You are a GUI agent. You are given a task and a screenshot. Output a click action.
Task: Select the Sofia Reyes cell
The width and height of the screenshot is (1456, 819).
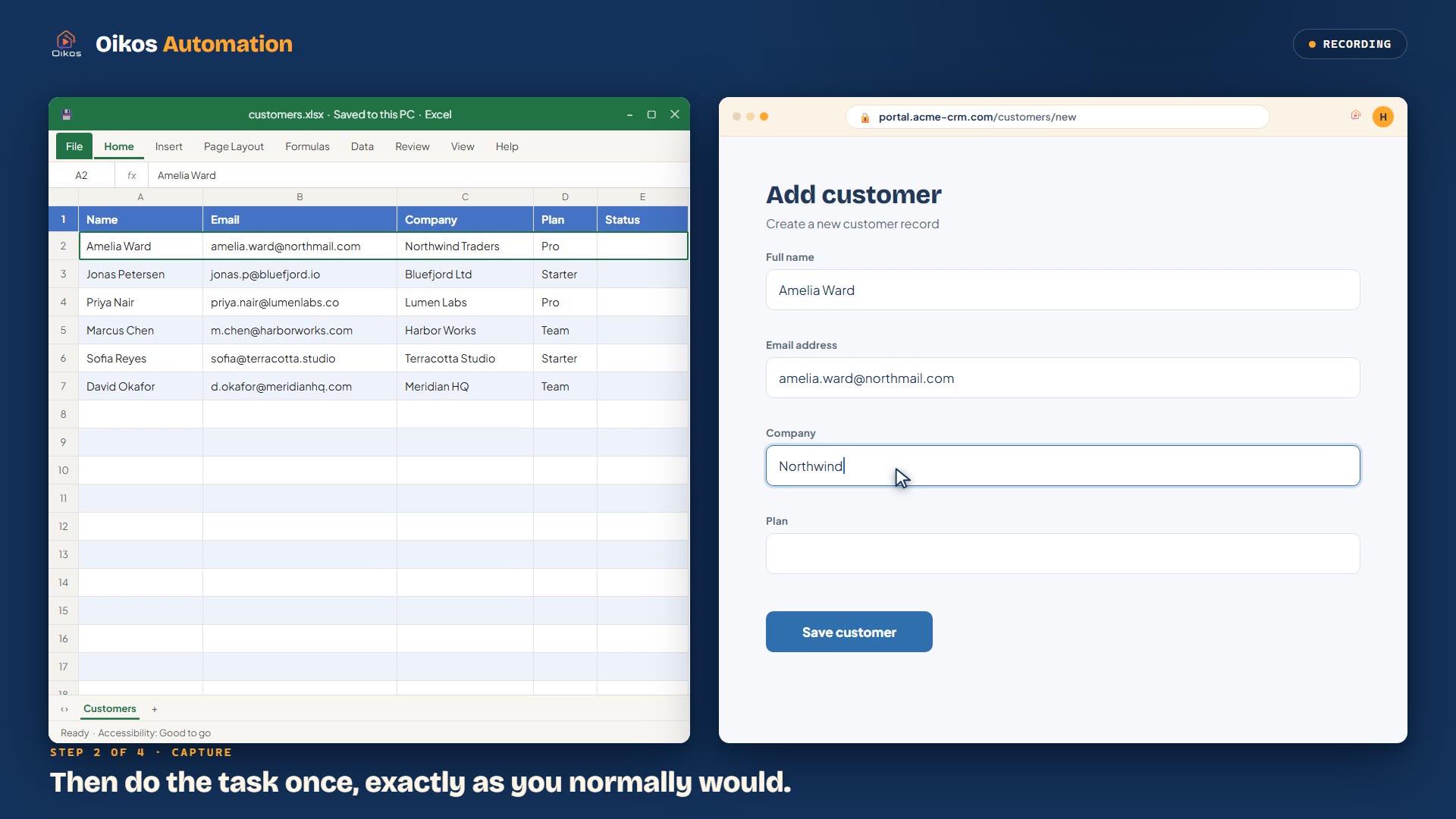[x=140, y=358]
